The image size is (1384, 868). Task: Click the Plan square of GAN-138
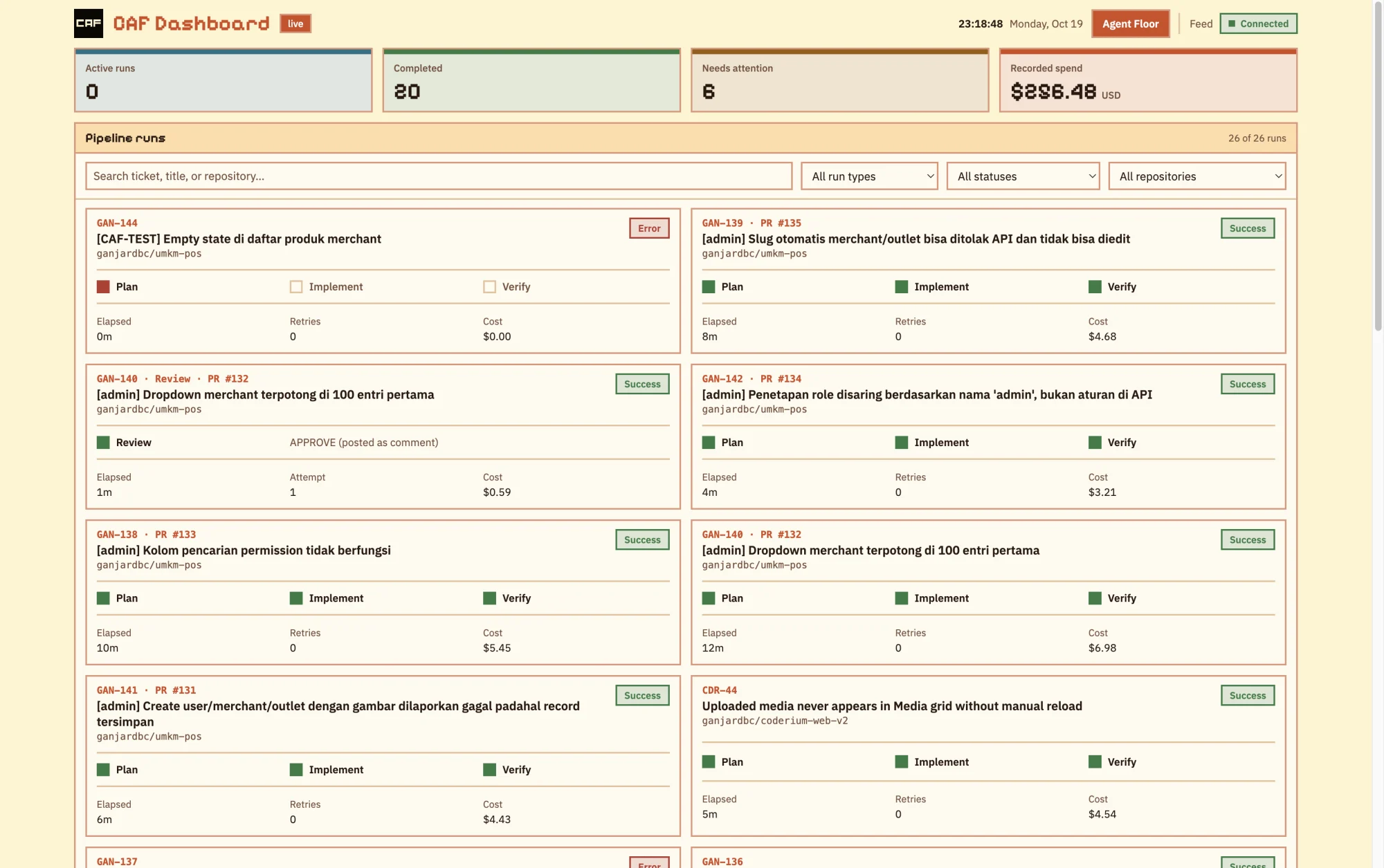pos(103,598)
